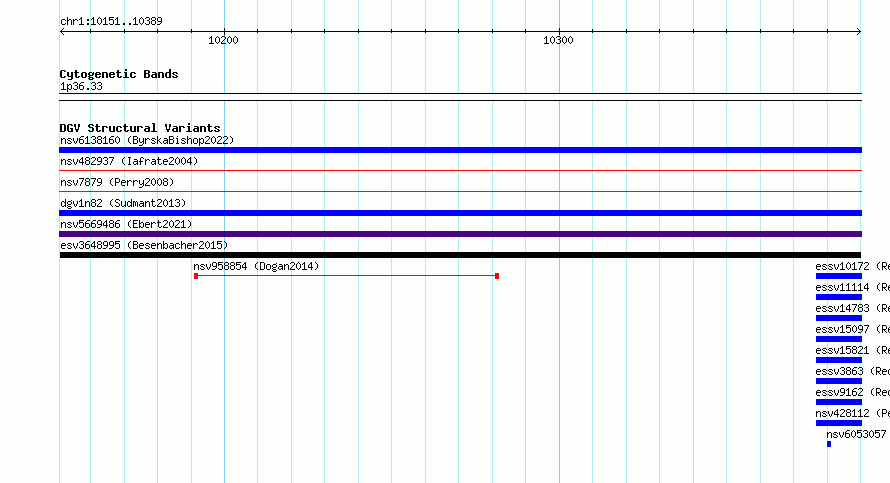Click the nsv6138160 (ByrskaBishop2022) blue variant bar
The width and height of the screenshot is (890, 483).
pos(460,150)
